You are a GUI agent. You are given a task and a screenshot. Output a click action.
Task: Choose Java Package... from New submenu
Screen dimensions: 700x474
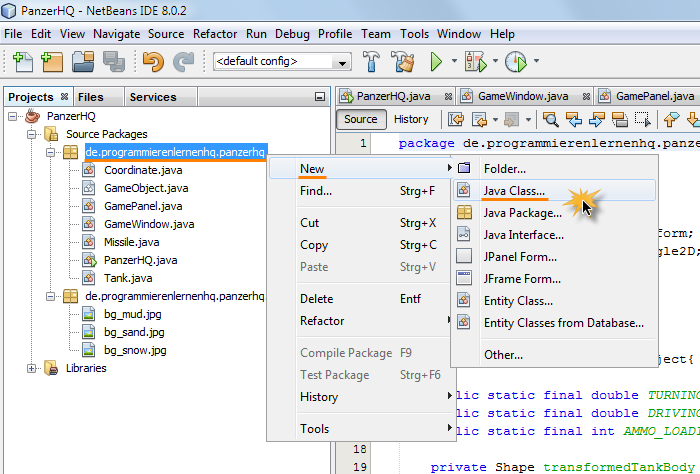click(x=554, y=213)
